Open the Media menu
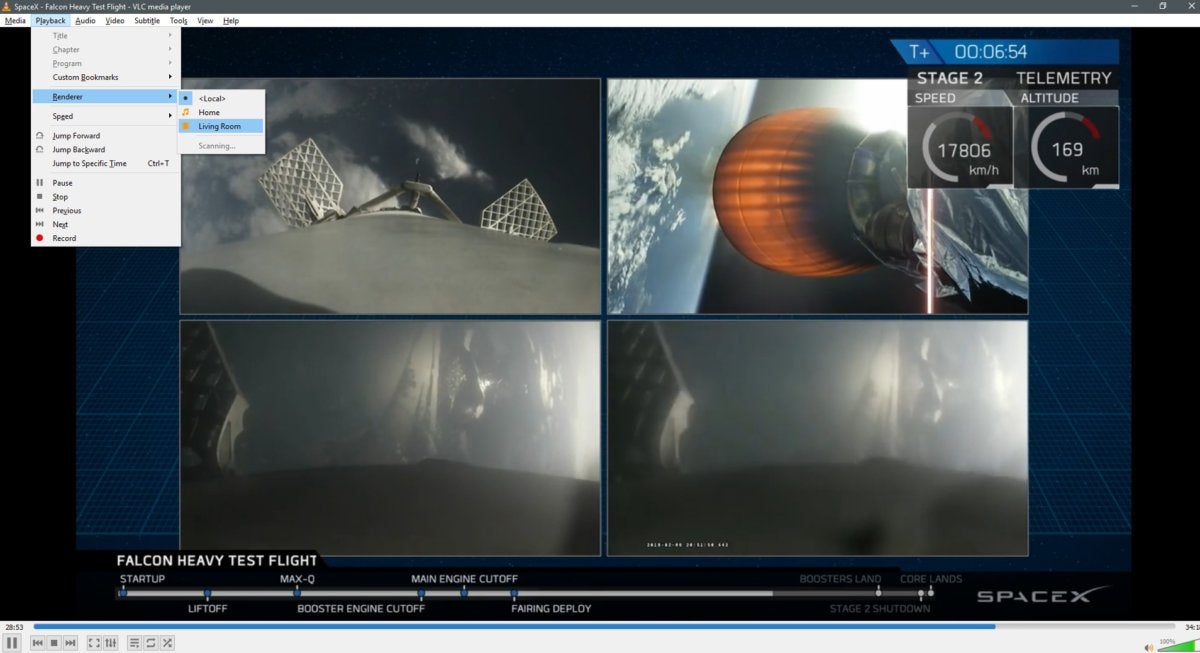 point(15,21)
